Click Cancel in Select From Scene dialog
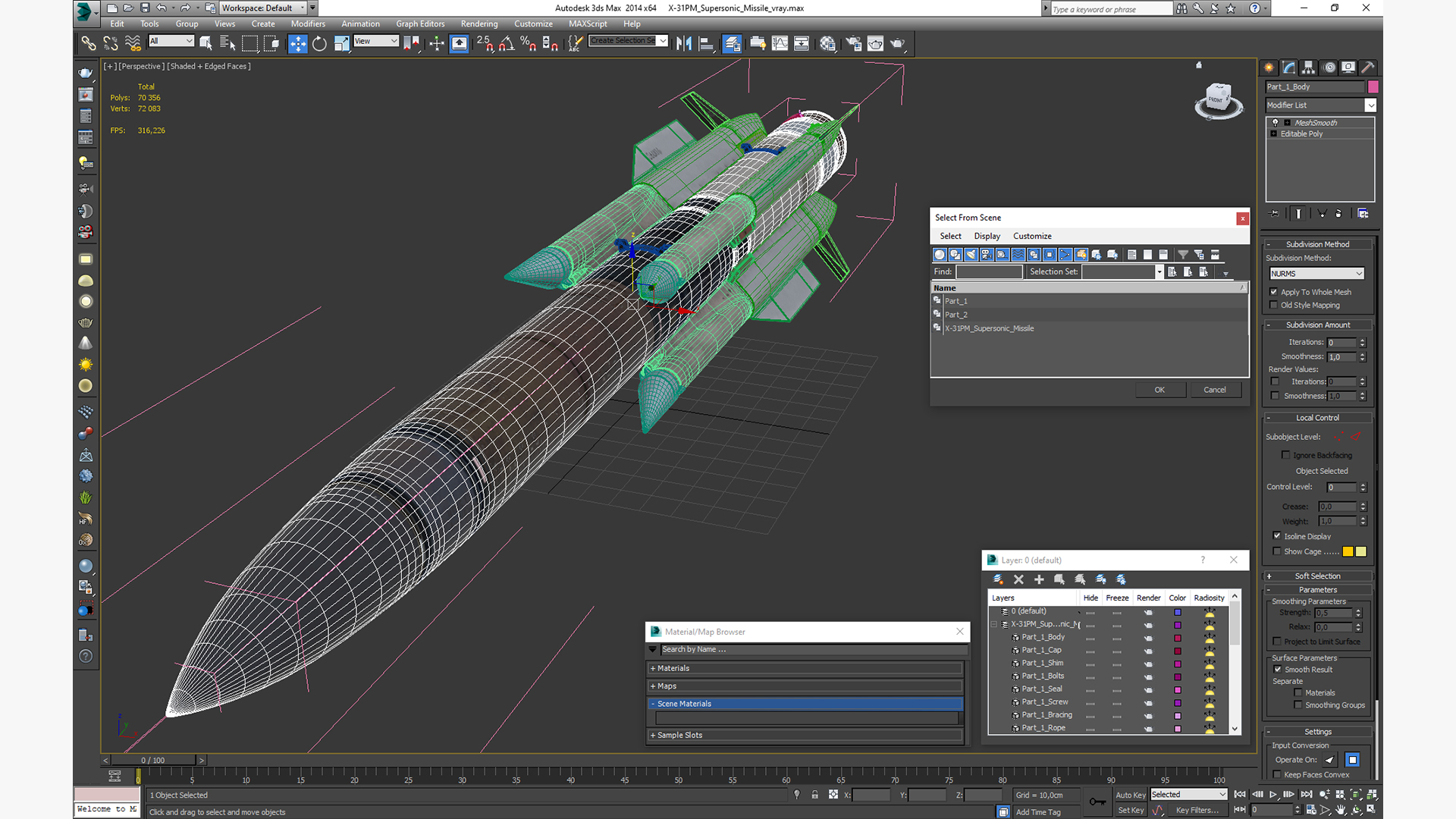This screenshot has width=1456, height=819. coord(1215,390)
